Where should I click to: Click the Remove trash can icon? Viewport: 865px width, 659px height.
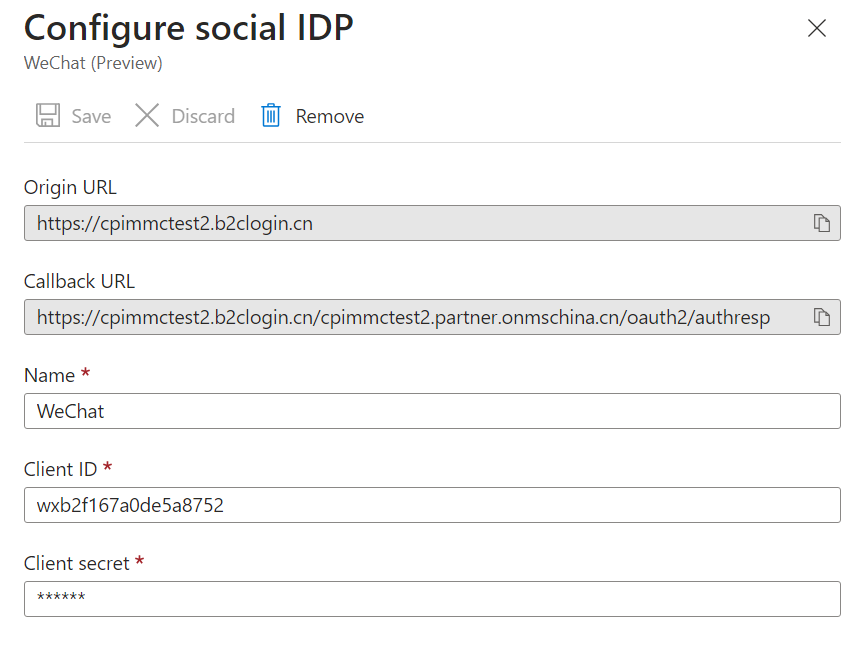(x=271, y=116)
